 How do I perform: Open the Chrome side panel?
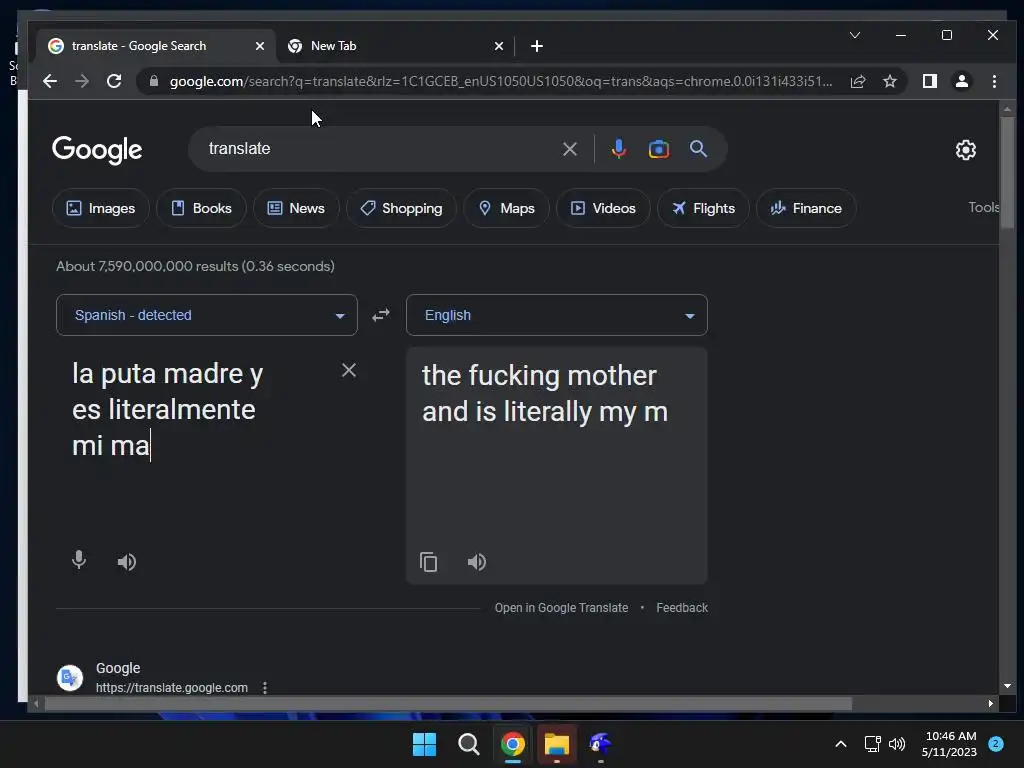coord(929,81)
